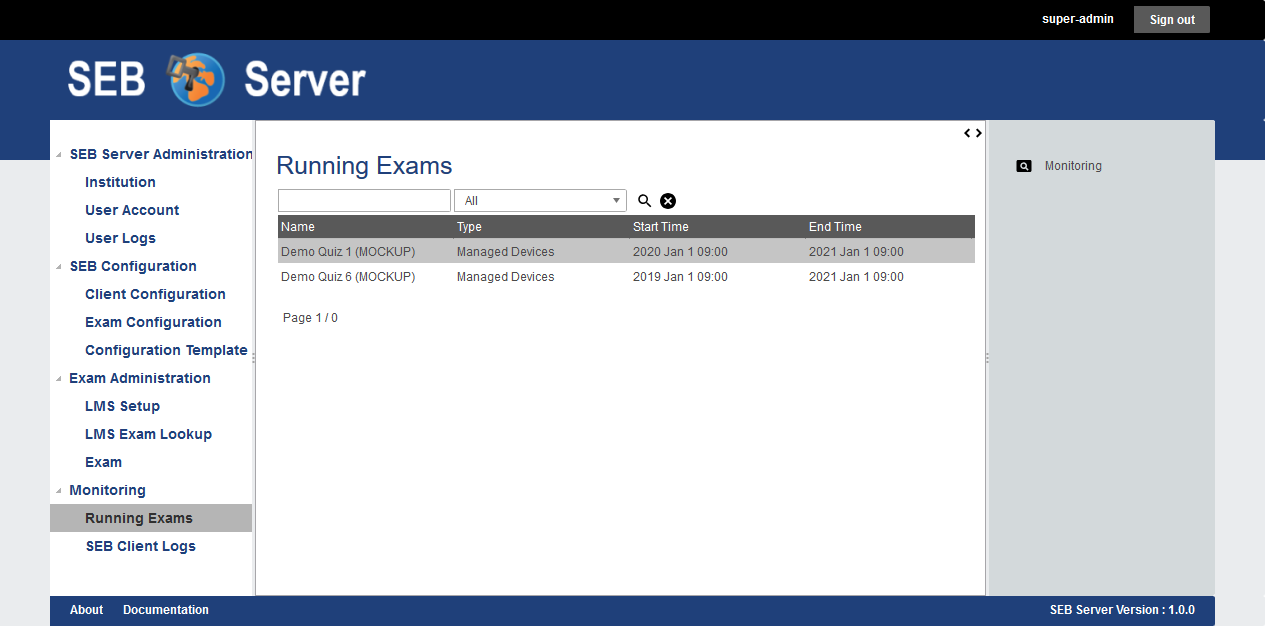
Task: Click the left arrow panel resize icon
Action: coord(967,133)
